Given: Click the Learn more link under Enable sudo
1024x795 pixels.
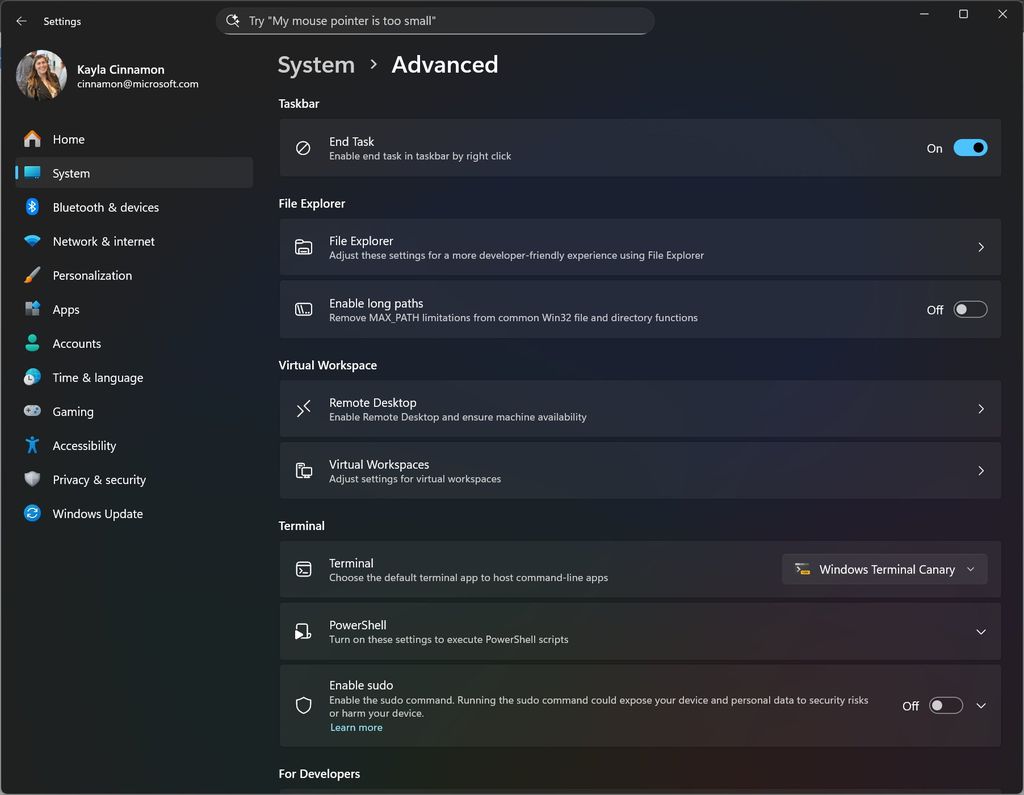Looking at the screenshot, I should click(x=356, y=727).
